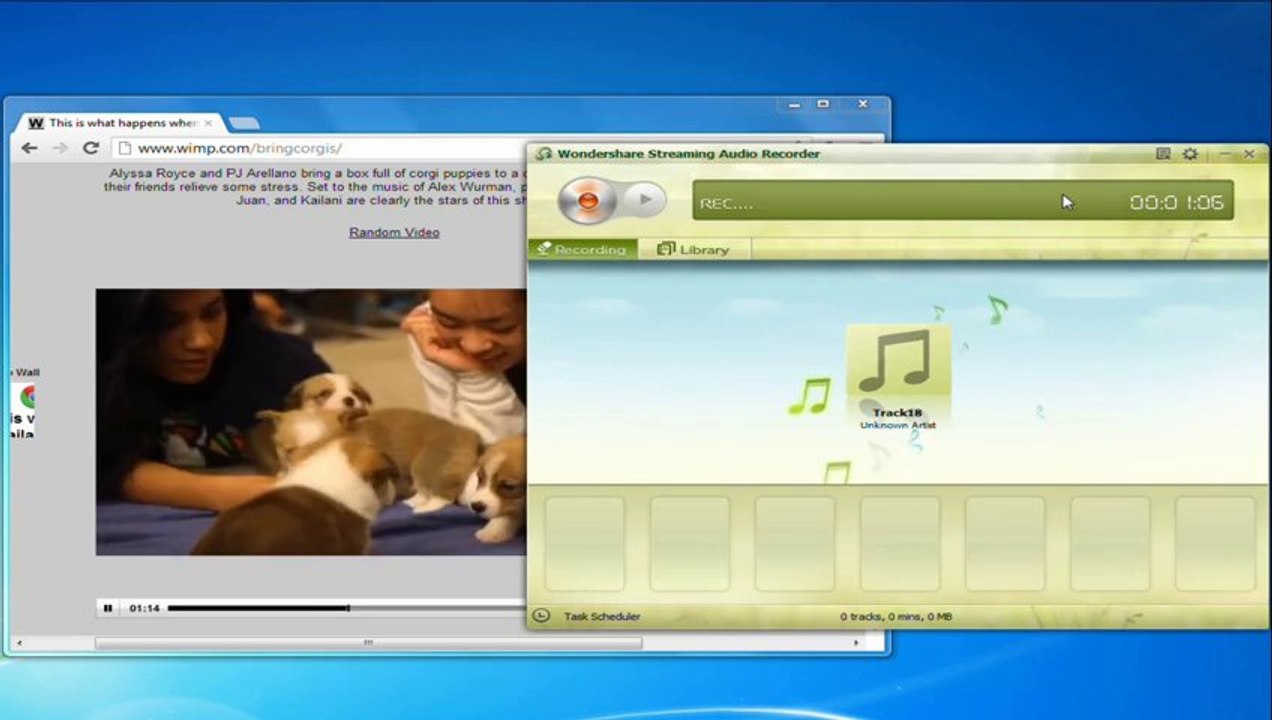Click the REC status display bar
Image resolution: width=1272 pixels, height=720 pixels.
pyautogui.click(x=963, y=201)
